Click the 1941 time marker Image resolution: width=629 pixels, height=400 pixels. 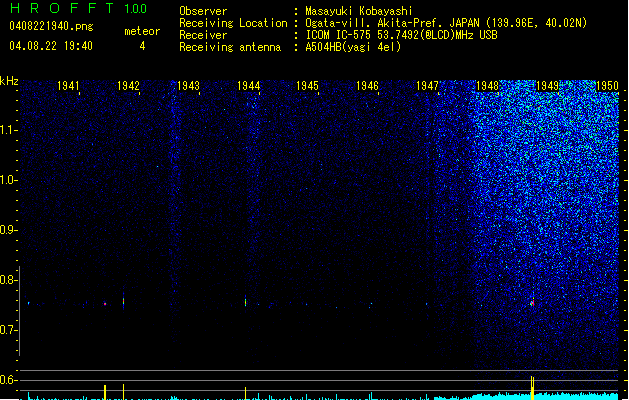pyautogui.click(x=68, y=86)
